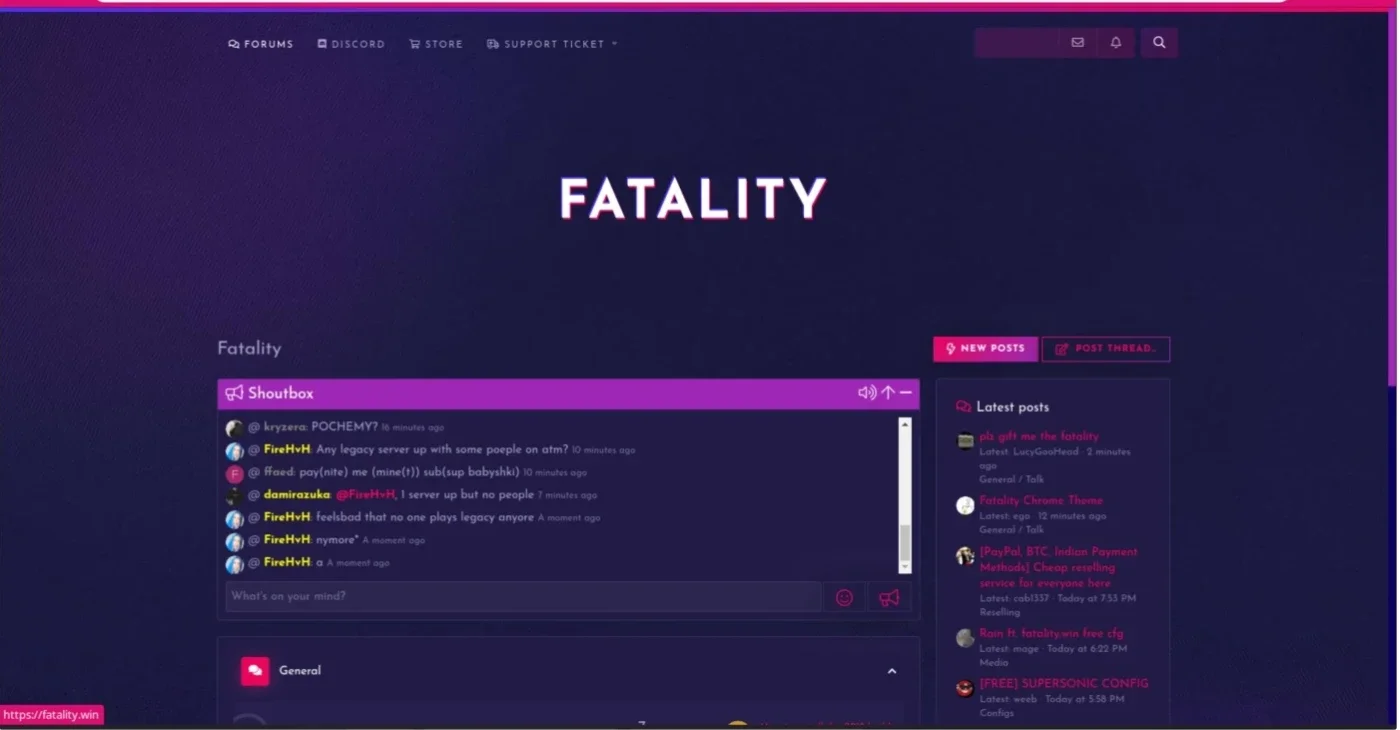Viewport: 1400px width, 730px height.
Task: Open the inbox envelope icon
Action: 1077,43
